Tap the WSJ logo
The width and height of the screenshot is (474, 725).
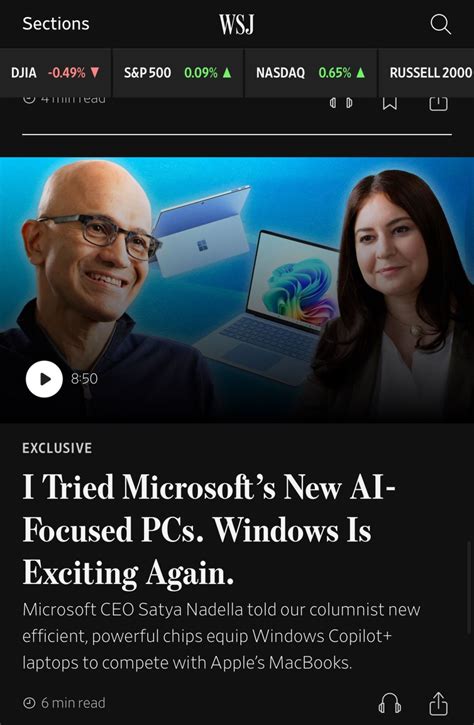click(x=236, y=24)
